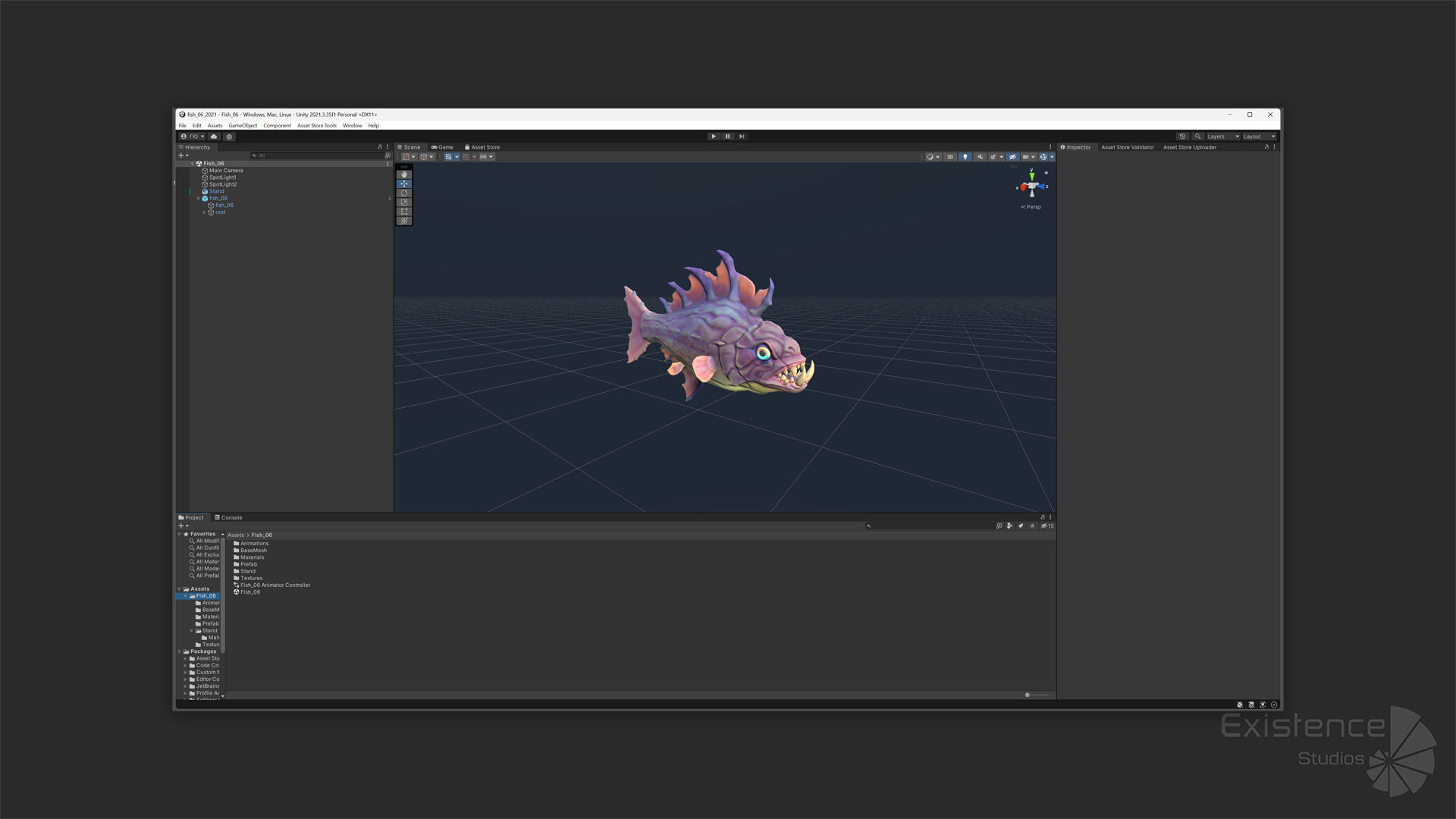Viewport: 1456px width, 819px height.
Task: Switch to the Console tab
Action: (x=228, y=517)
